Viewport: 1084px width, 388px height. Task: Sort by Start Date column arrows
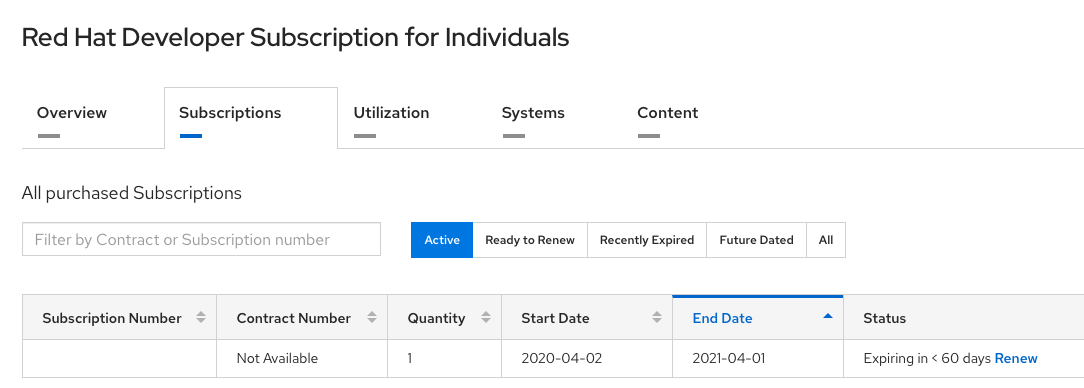[x=657, y=317]
